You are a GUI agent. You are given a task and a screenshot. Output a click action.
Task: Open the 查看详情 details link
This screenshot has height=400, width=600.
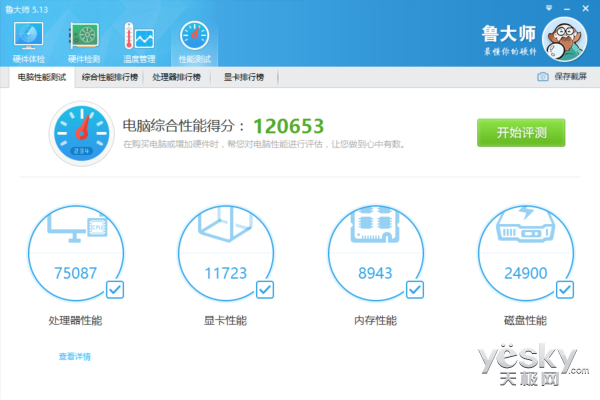[x=75, y=357]
